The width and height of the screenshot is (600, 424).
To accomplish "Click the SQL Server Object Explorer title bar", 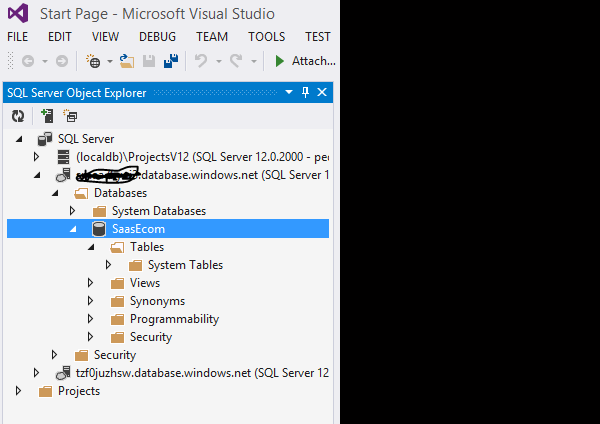I will click(168, 92).
